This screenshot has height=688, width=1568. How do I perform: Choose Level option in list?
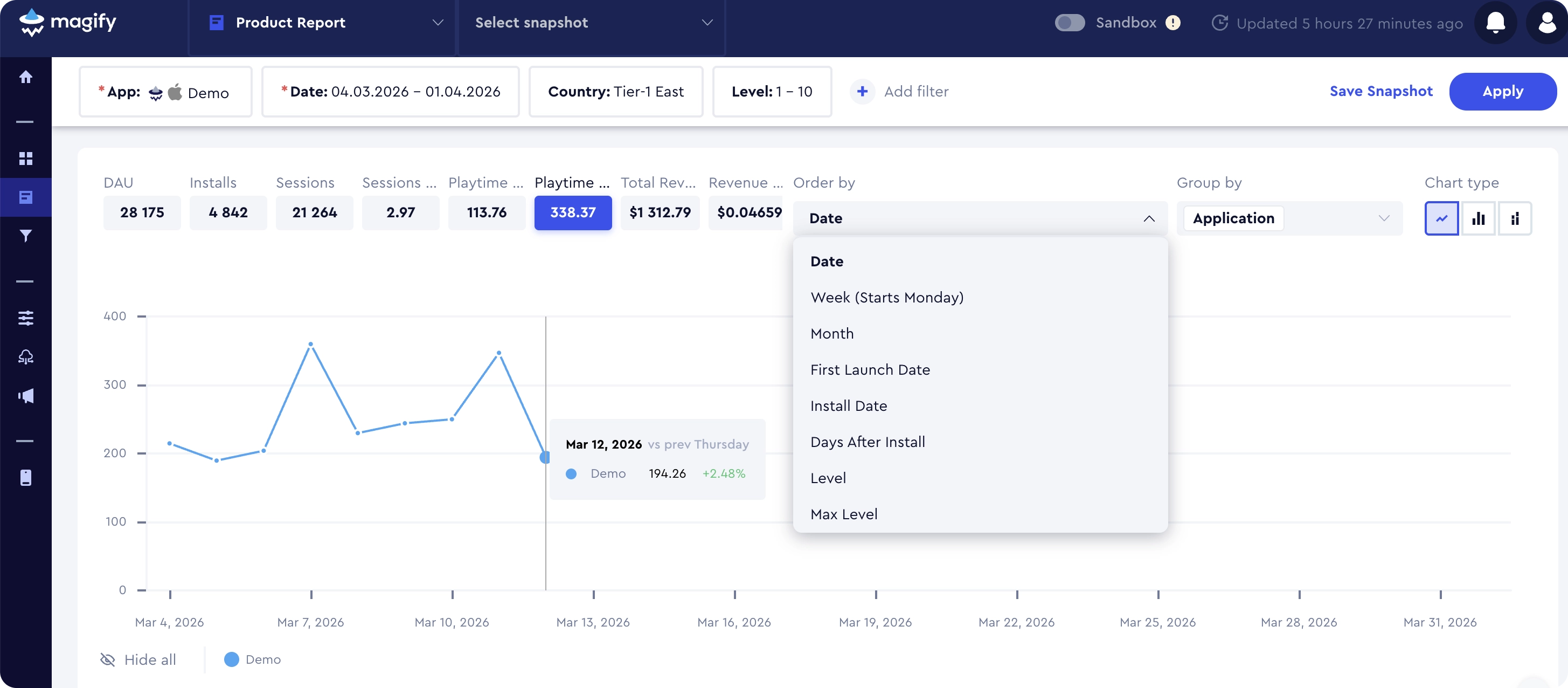(x=980, y=478)
